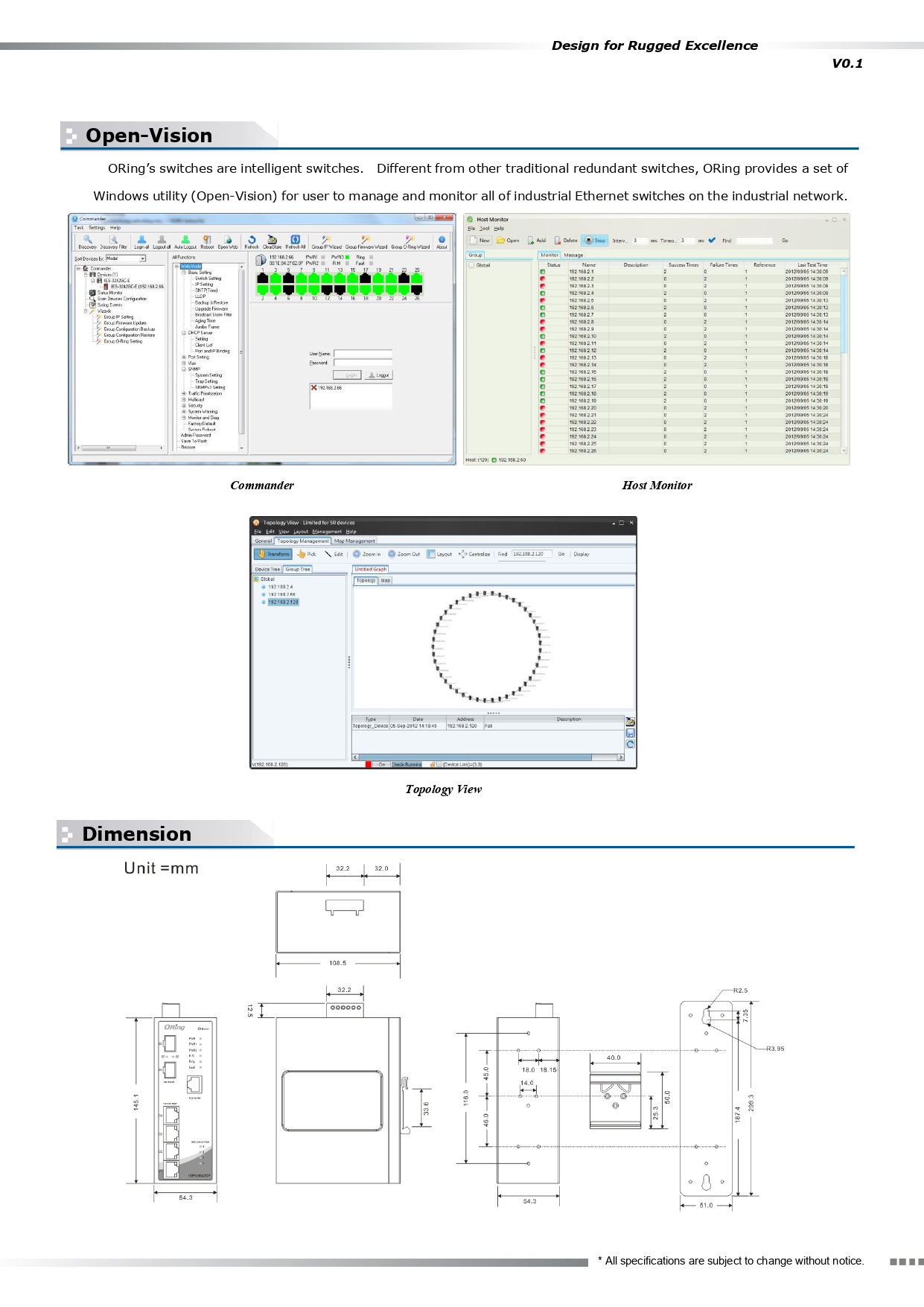Expand Multicast node in Commander functions tree

184,399
